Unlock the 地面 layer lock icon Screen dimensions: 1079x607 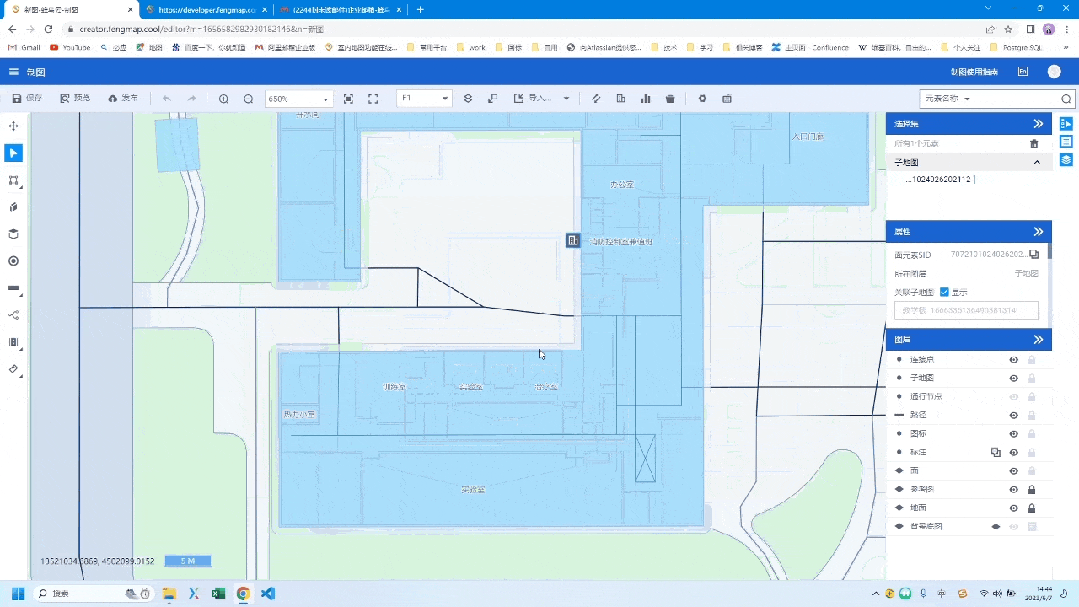(1031, 508)
